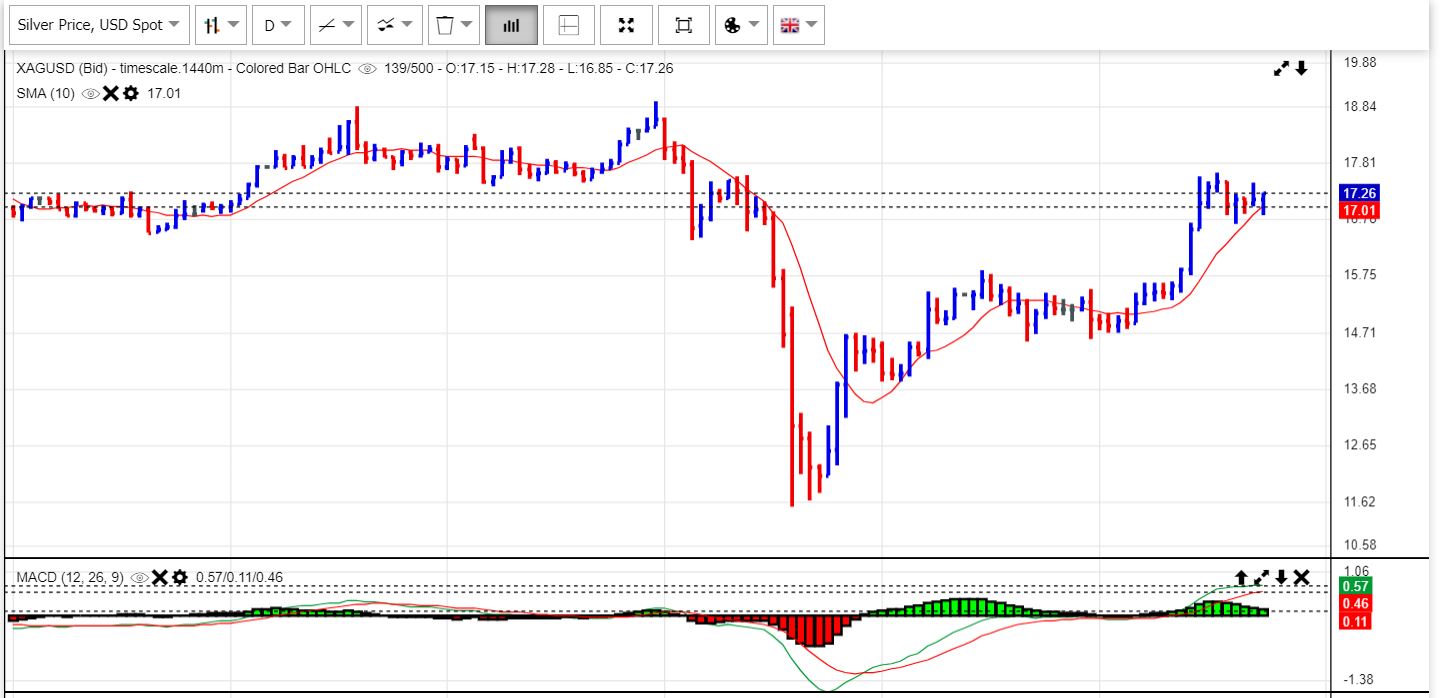Screen dimensions: 1440x698
Task: Click the 15.75 price axis label
Action: [1360, 275]
